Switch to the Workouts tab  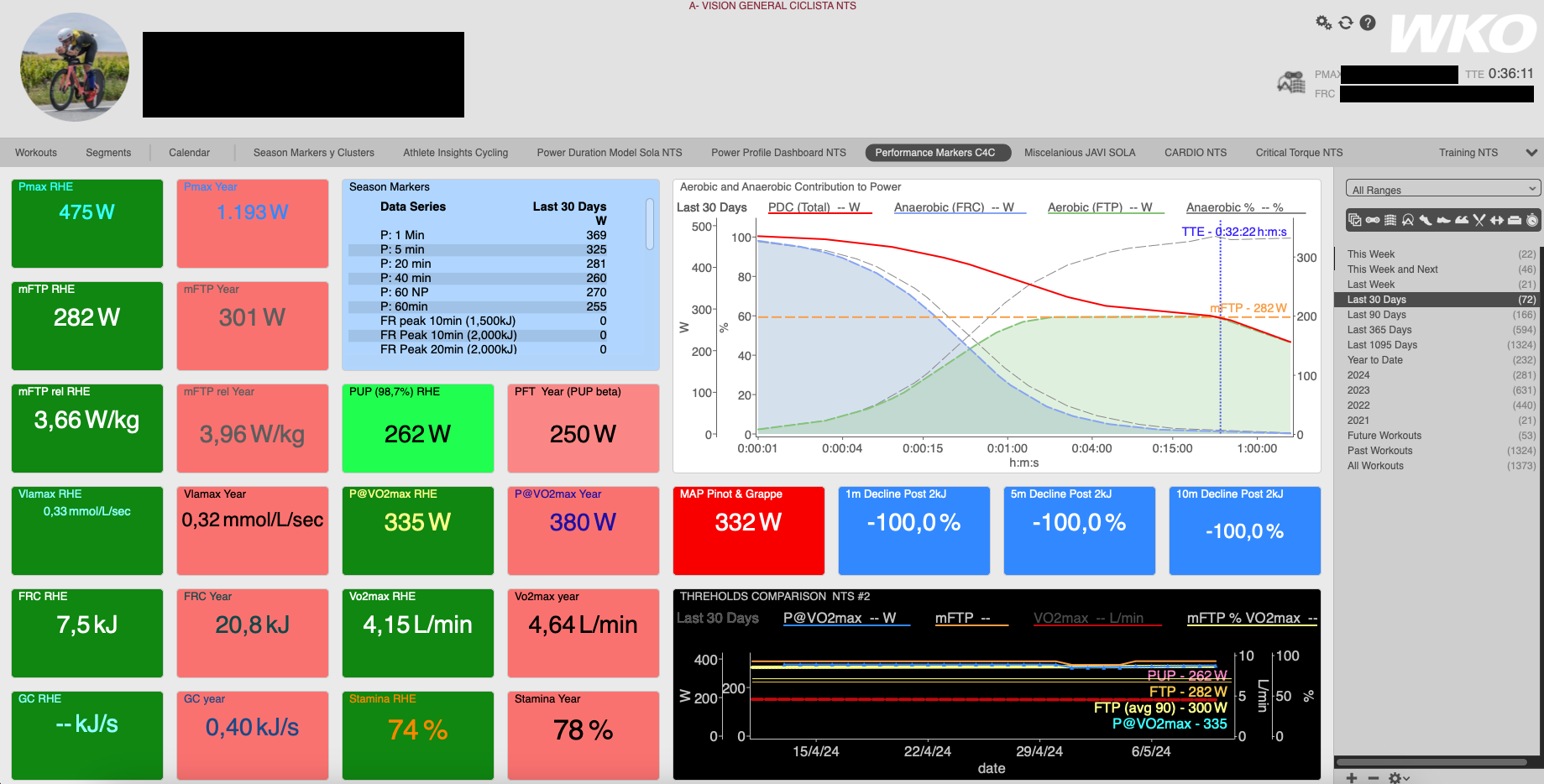[x=36, y=153]
